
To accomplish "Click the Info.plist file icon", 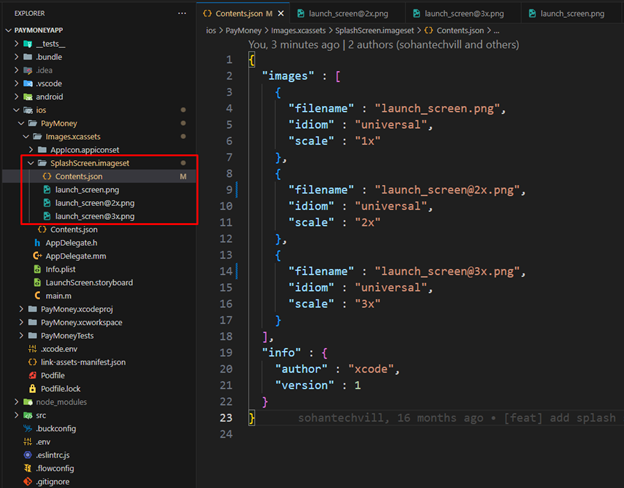I will (x=37, y=269).
